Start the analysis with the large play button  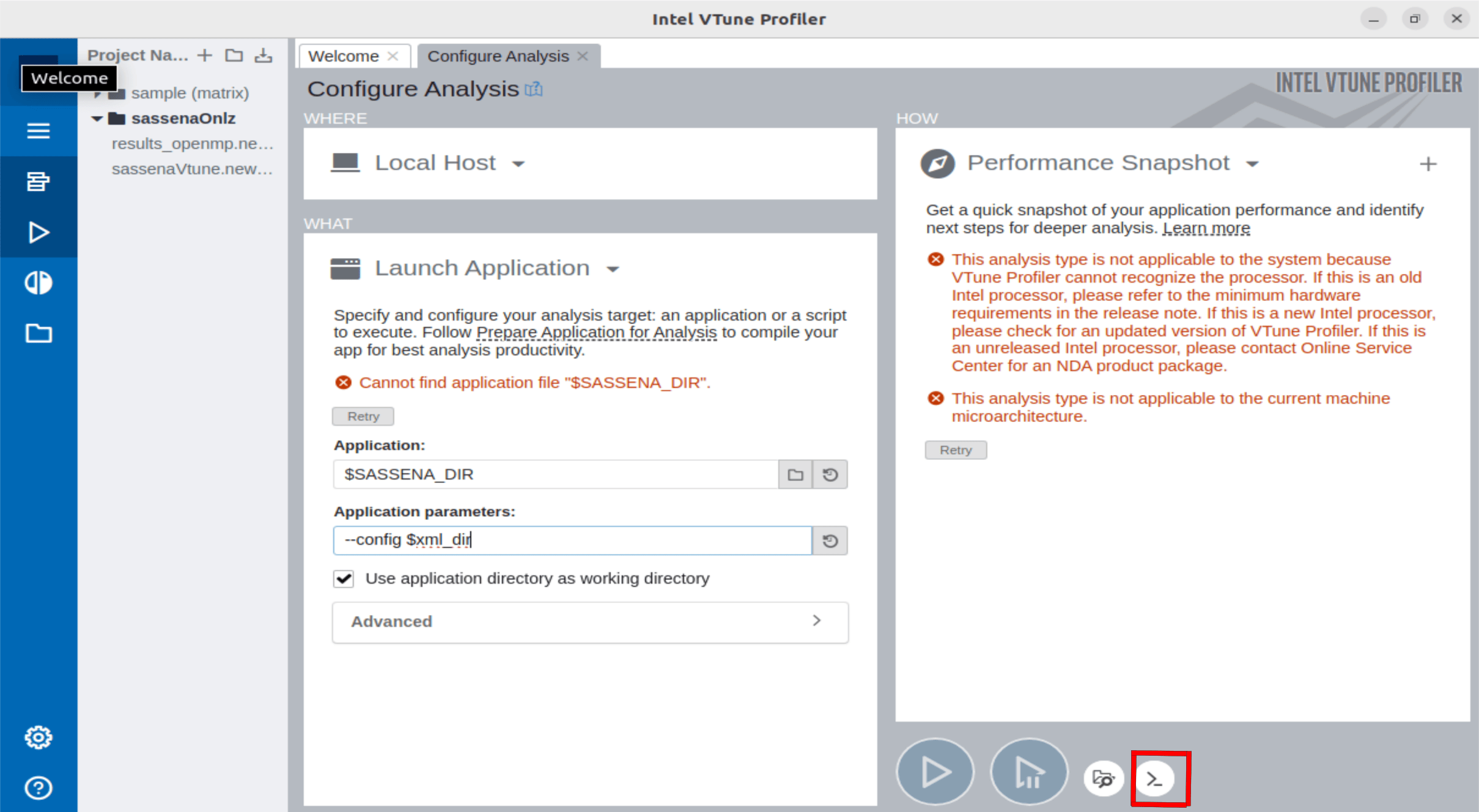935,772
